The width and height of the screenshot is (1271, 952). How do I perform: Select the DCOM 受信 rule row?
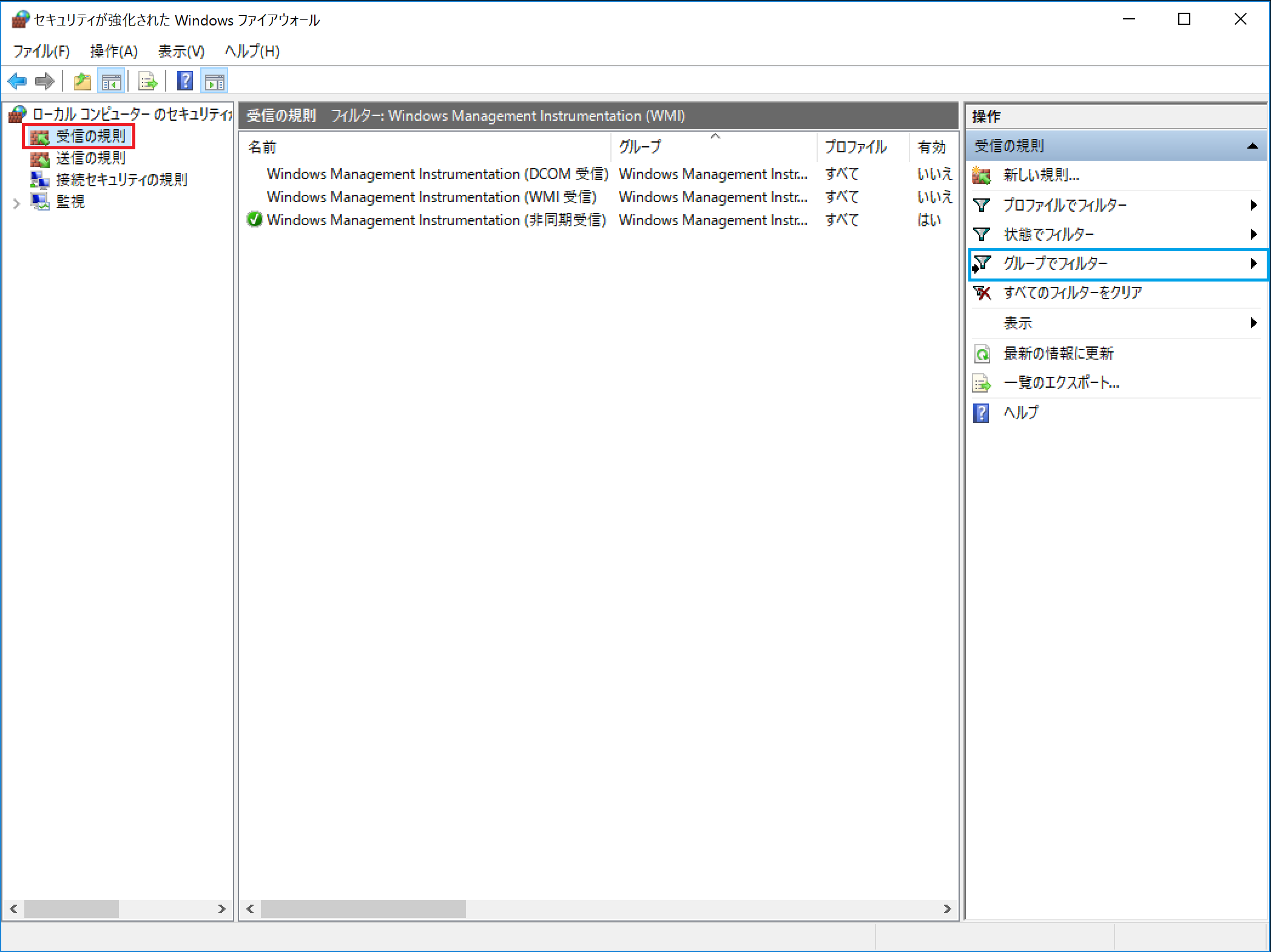599,174
